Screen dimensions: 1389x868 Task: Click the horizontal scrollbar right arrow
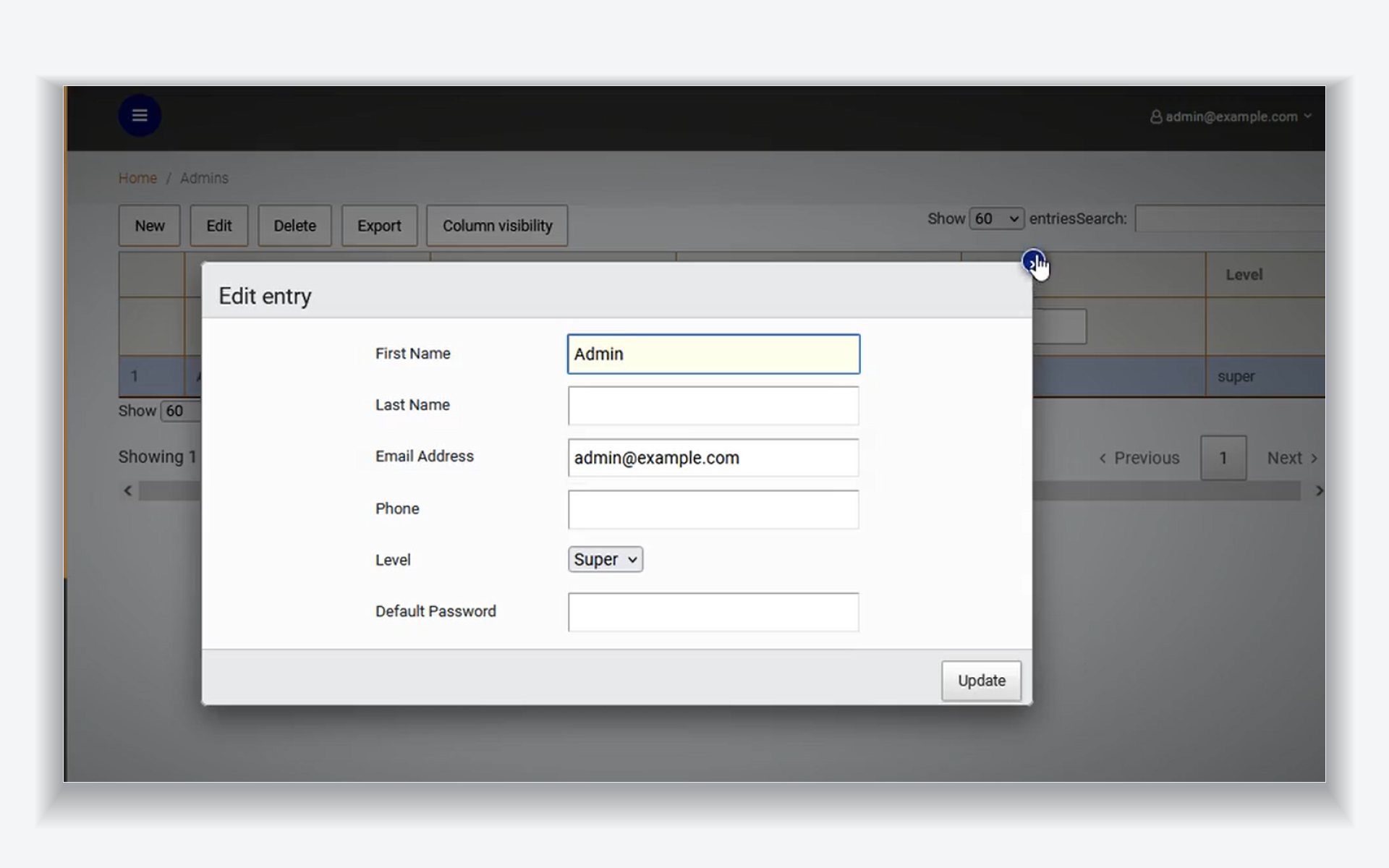pyautogui.click(x=1319, y=490)
